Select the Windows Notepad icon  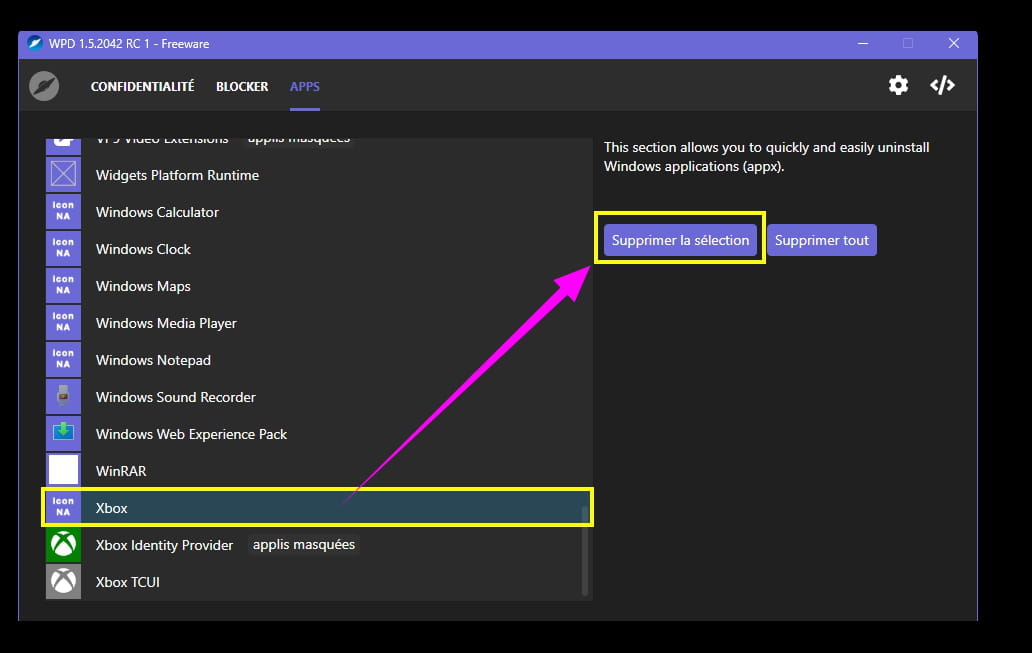point(63,359)
